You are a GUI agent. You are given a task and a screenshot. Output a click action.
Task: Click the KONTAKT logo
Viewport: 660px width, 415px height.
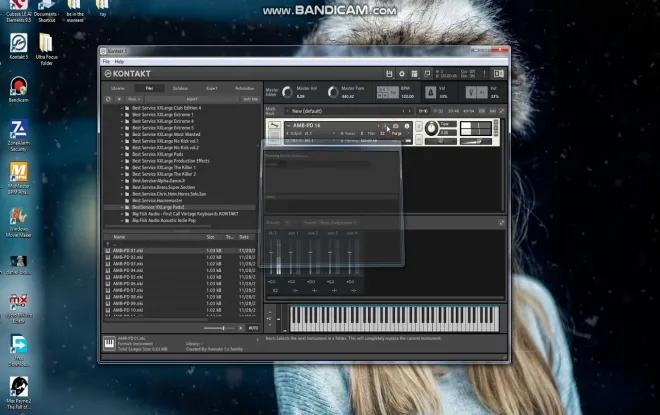coord(128,74)
